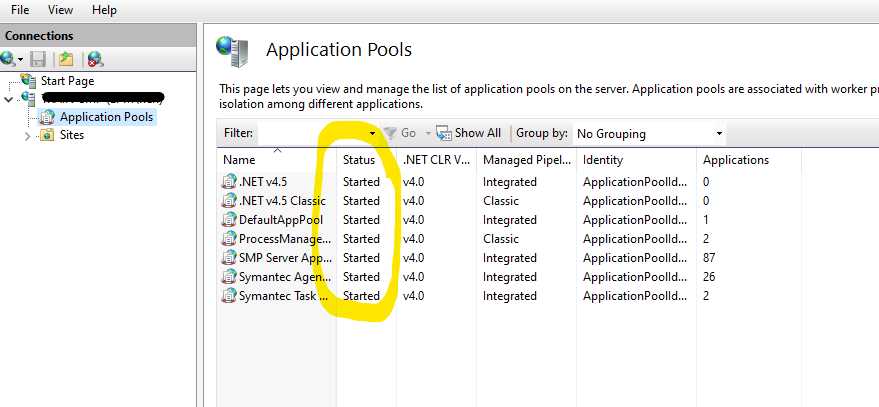Screen dimensions: 879x407
Task: Click the Save Connections floppy disk icon
Action: coord(38,59)
